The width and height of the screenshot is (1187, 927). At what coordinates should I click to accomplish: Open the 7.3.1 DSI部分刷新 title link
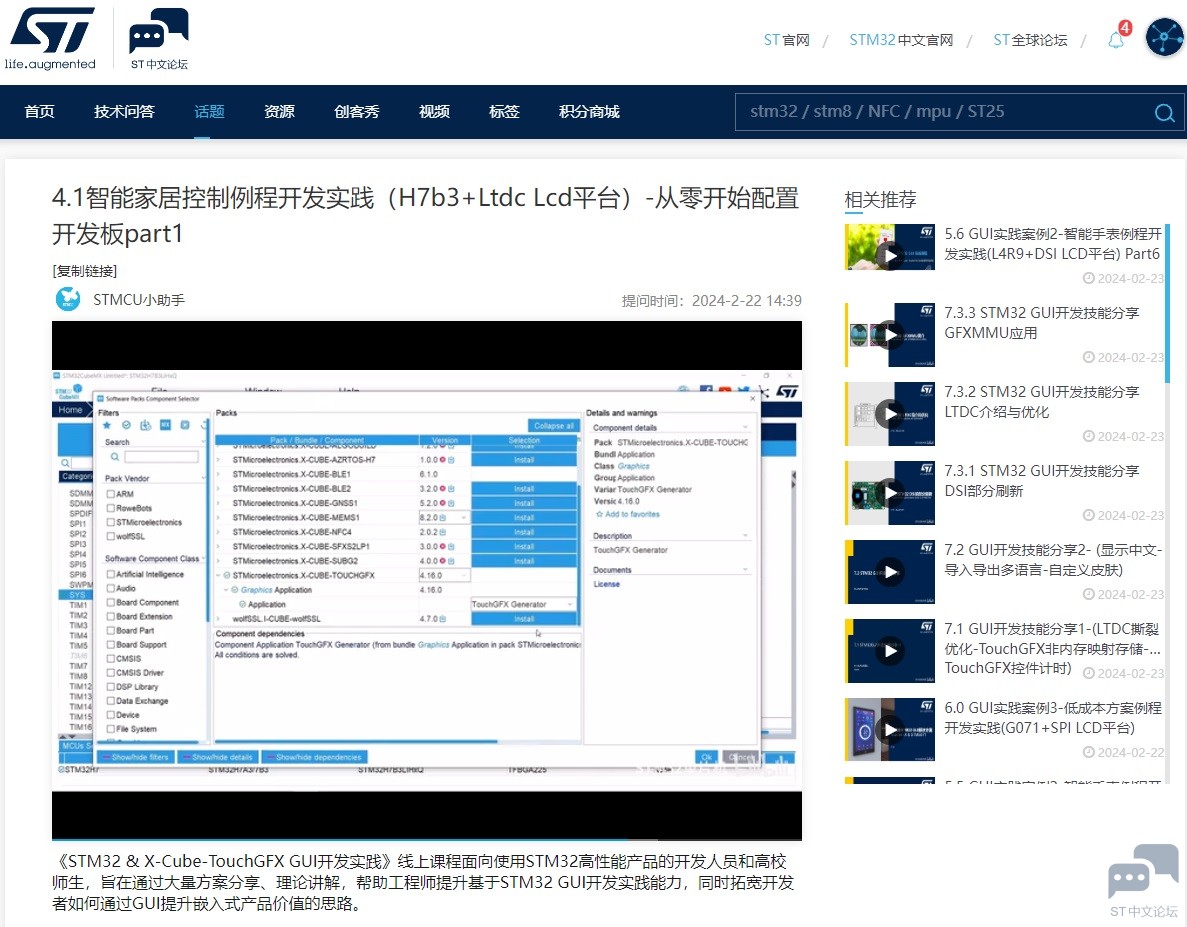(x=1042, y=481)
